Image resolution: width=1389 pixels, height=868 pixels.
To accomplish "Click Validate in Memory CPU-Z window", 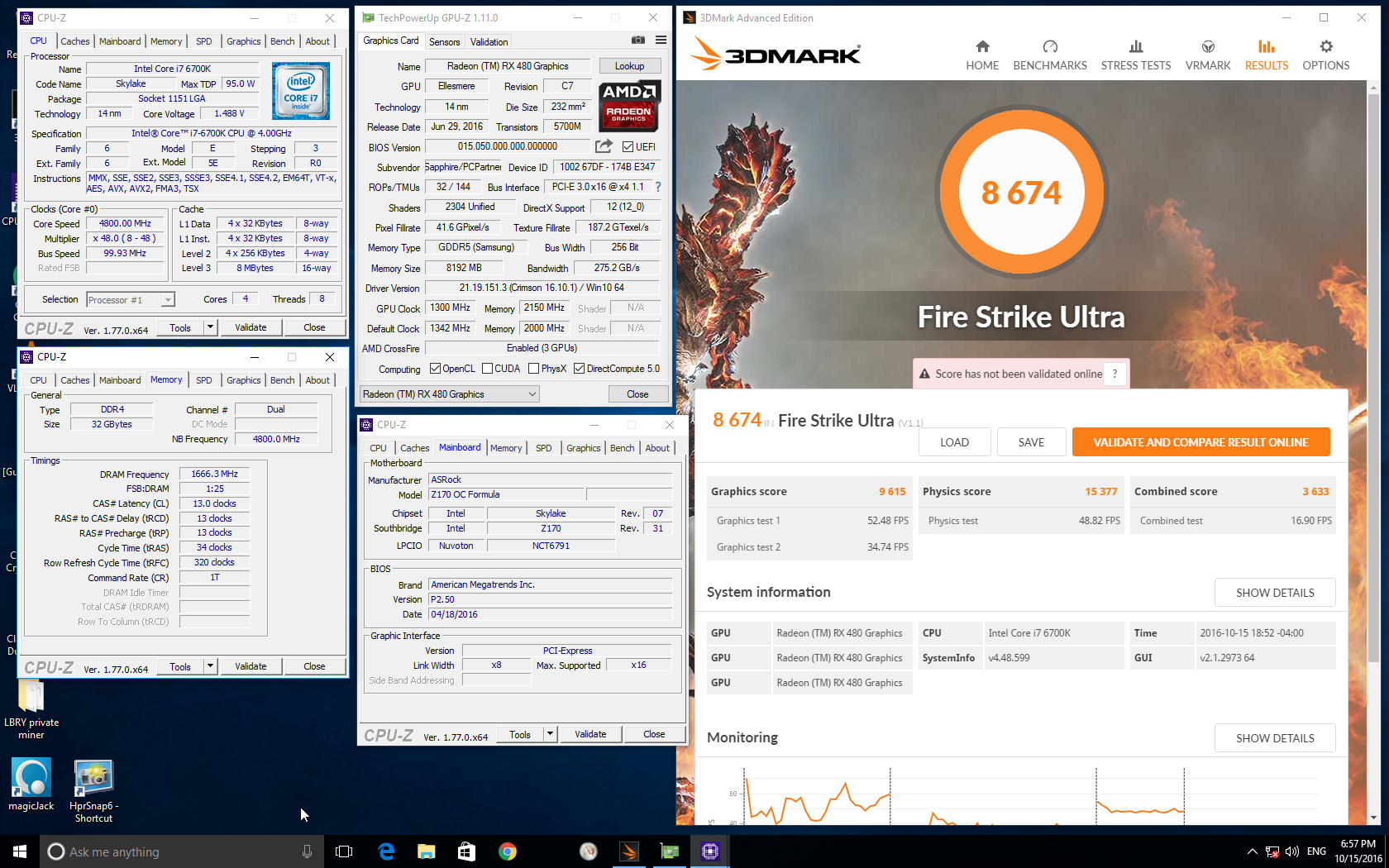I will point(251,666).
